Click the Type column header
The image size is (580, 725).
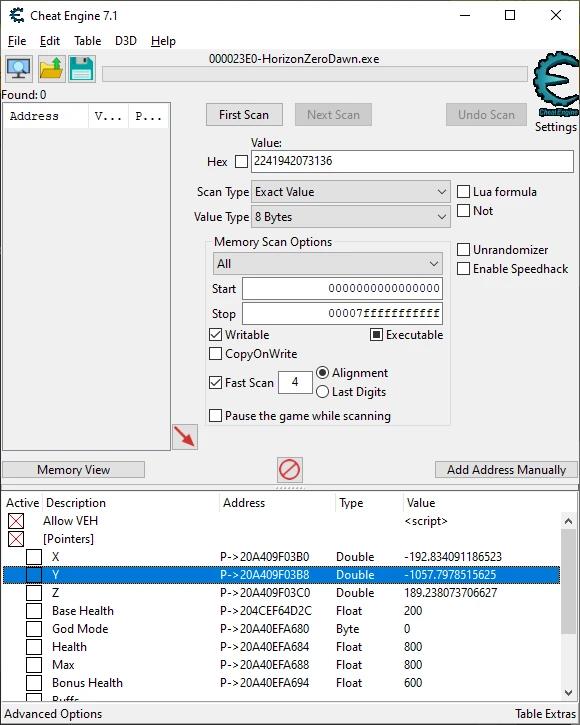369,503
